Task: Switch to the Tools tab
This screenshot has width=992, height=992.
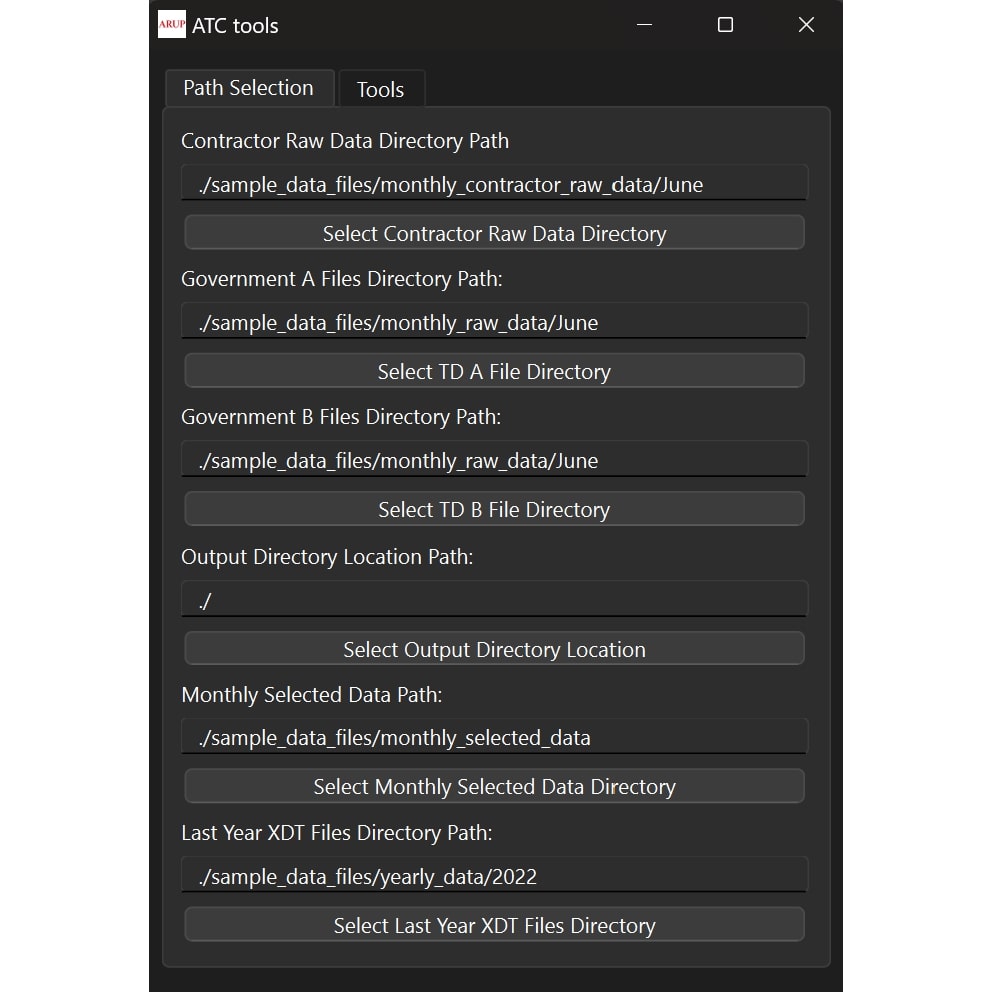Action: [380, 89]
